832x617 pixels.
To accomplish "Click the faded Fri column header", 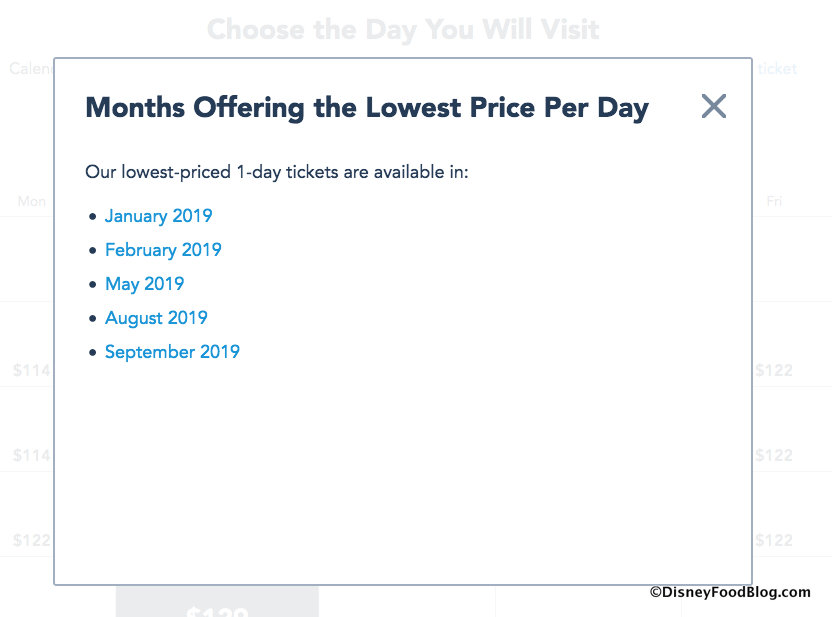I will point(774,201).
